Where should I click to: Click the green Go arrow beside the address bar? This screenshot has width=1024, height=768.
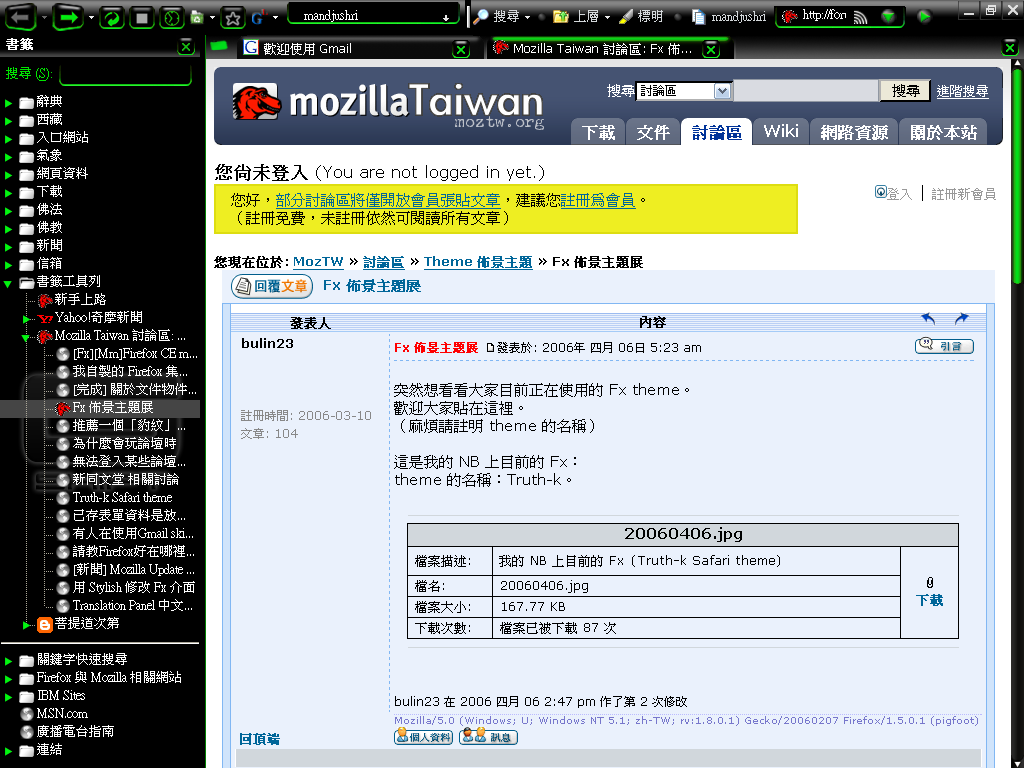924,17
